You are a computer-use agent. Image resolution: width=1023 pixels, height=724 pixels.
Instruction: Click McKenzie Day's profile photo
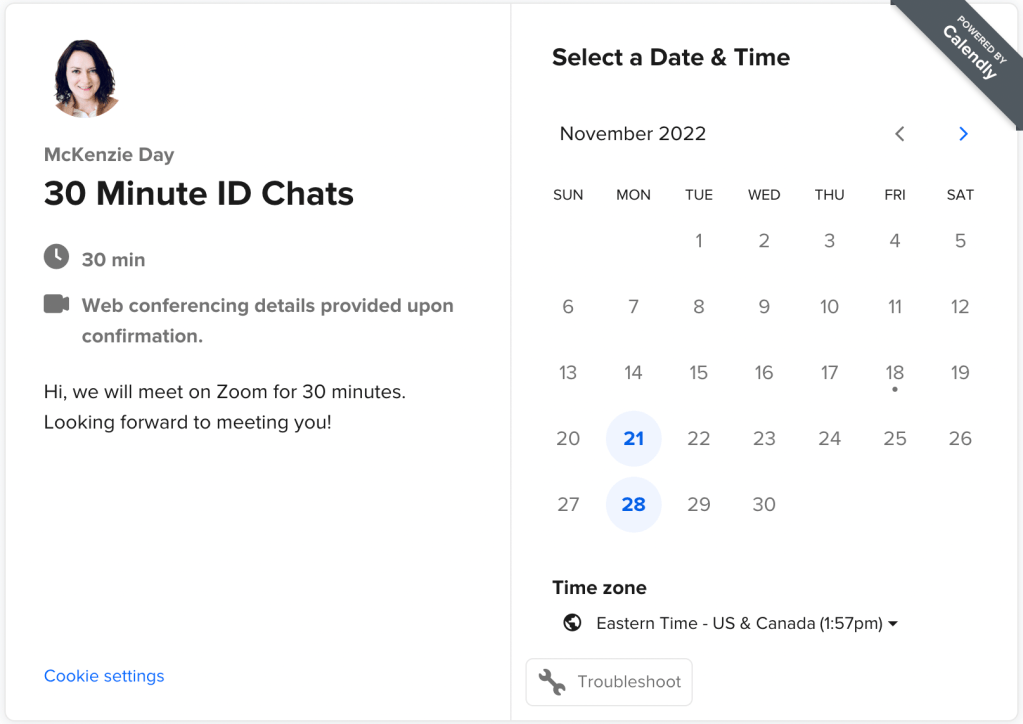coord(85,78)
